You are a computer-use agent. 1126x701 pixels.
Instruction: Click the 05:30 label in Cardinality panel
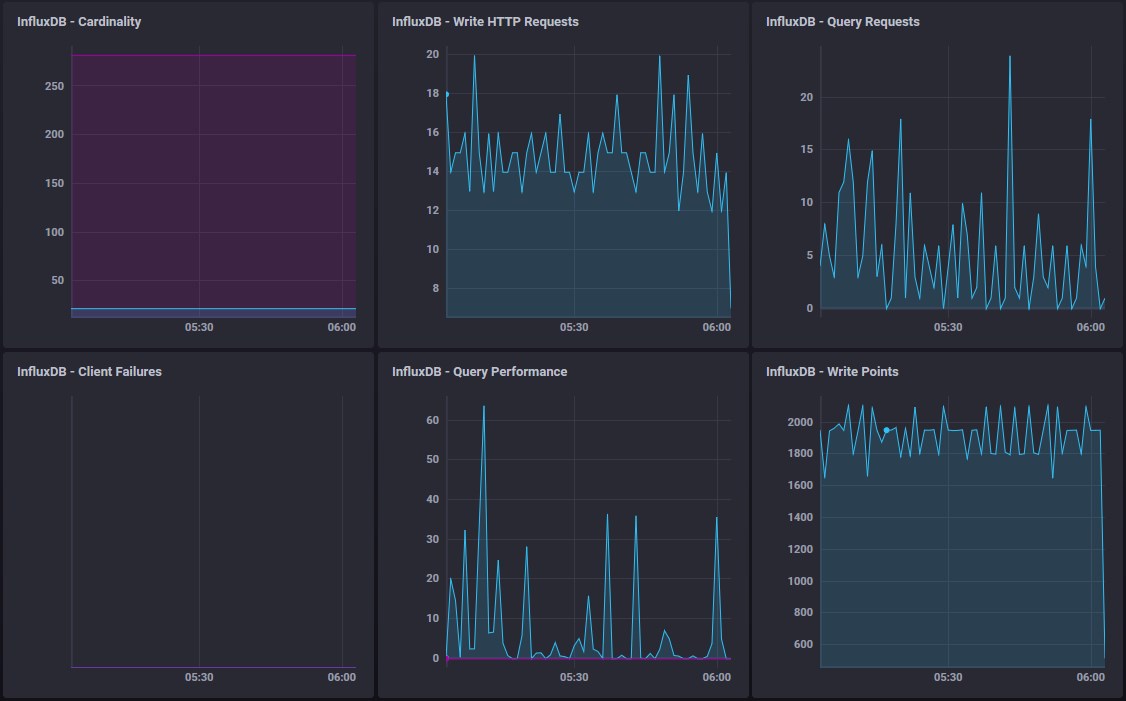click(199, 327)
